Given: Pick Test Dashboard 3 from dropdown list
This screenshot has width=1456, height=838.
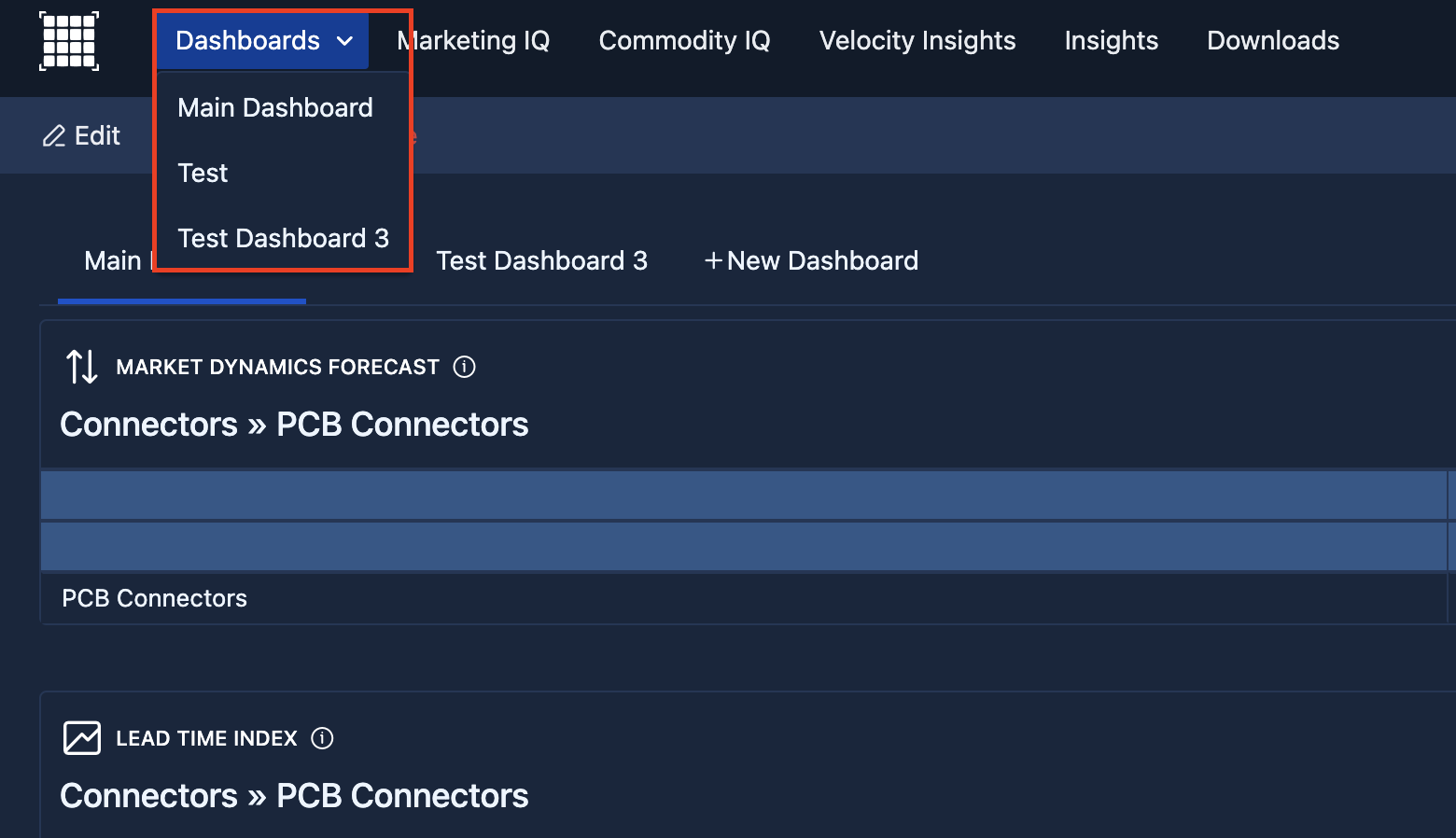Looking at the screenshot, I should tap(283, 238).
